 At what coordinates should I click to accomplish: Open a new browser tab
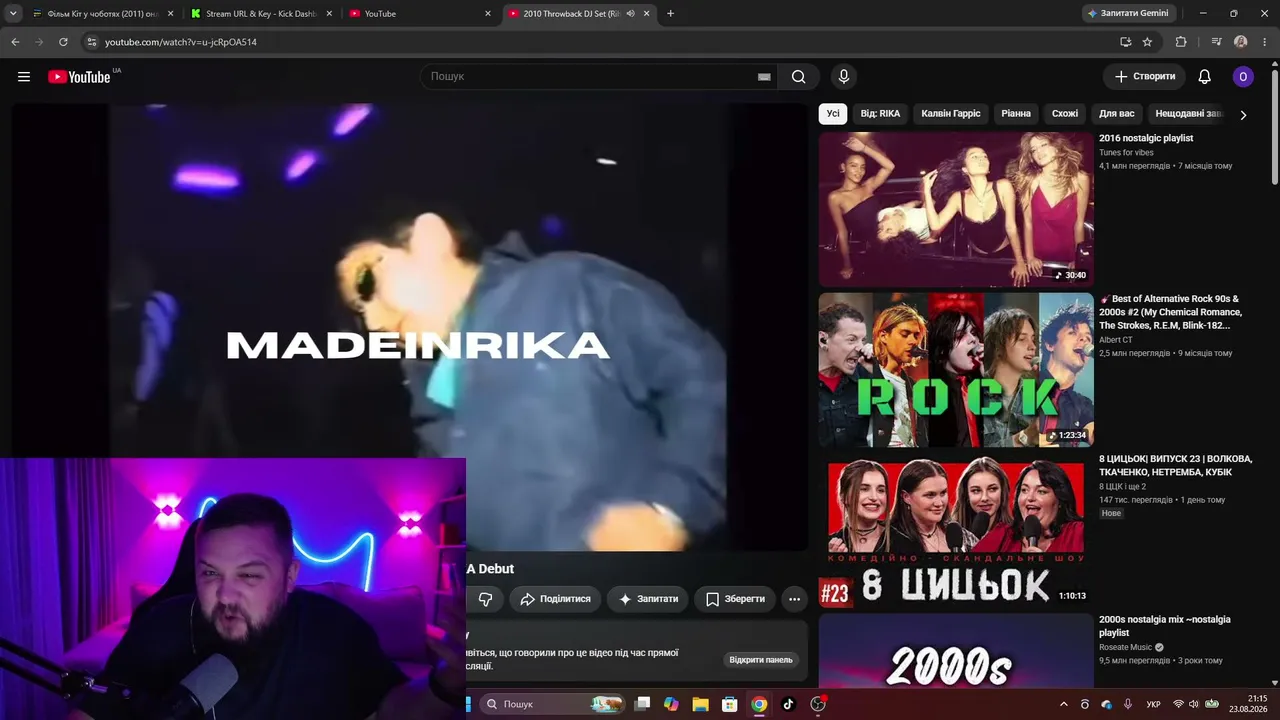click(670, 13)
